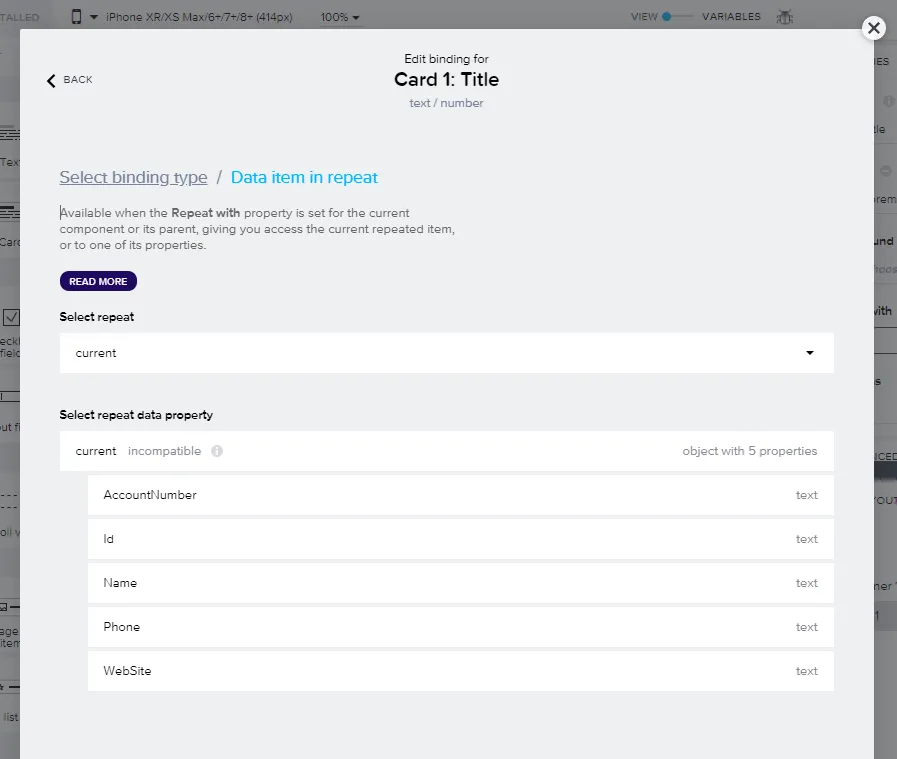Open the 100% zoom level dropdown
This screenshot has width=897, height=759.
point(340,17)
